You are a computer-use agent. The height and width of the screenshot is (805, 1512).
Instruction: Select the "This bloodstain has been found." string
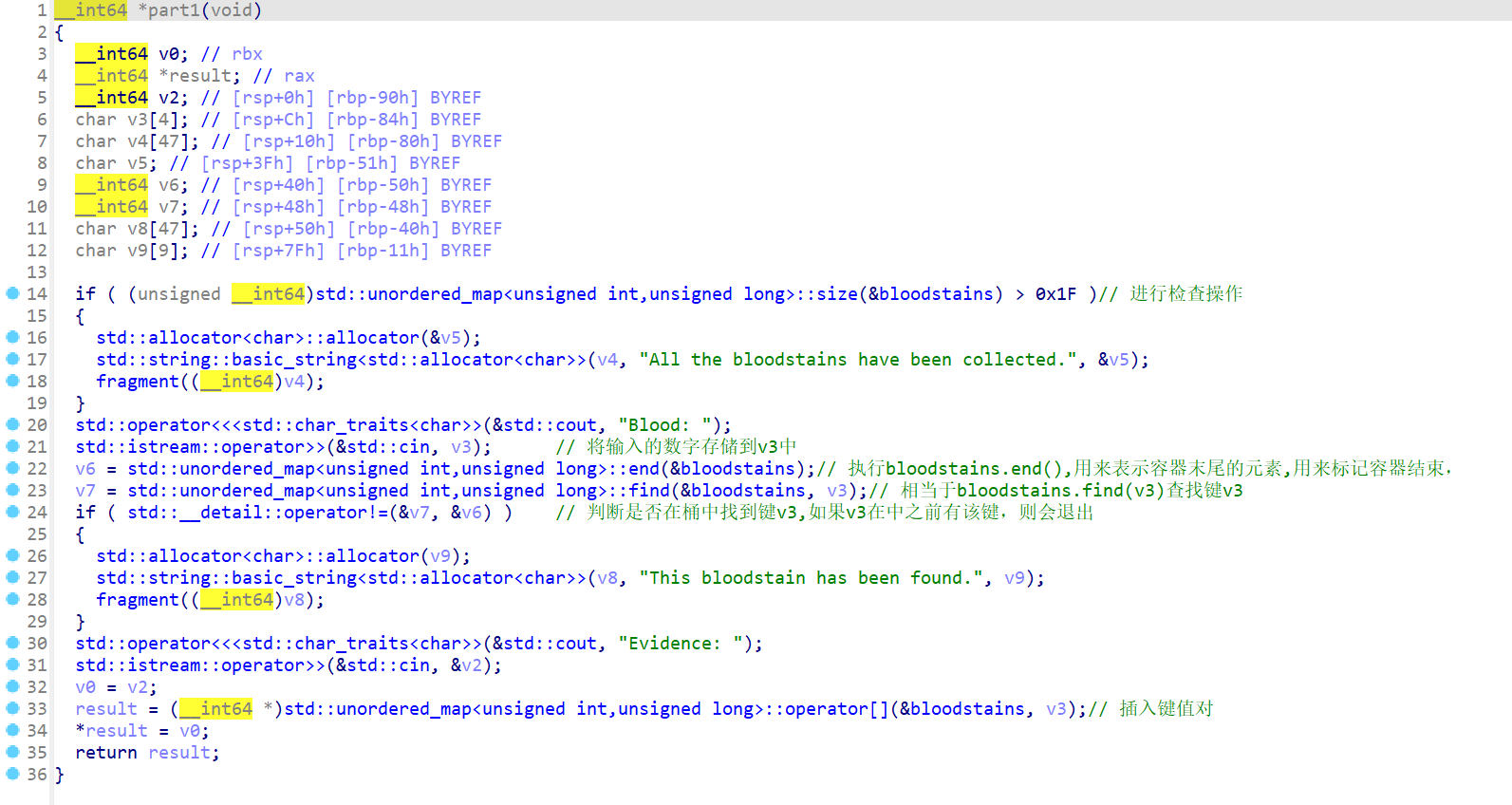pyautogui.click(x=812, y=578)
